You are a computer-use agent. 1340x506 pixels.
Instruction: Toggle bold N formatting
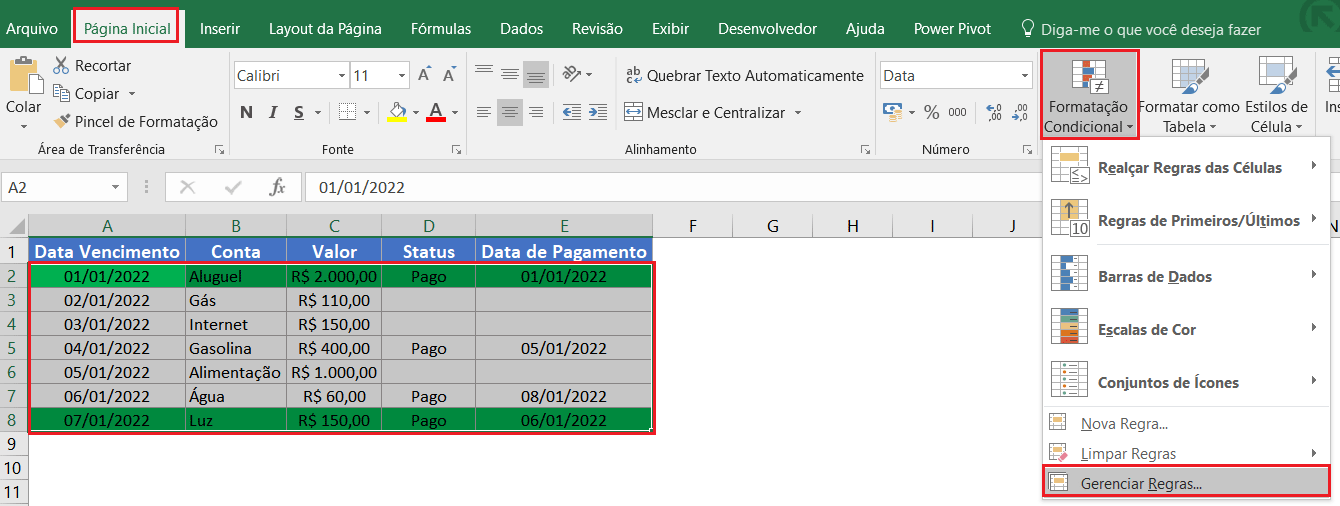(246, 112)
